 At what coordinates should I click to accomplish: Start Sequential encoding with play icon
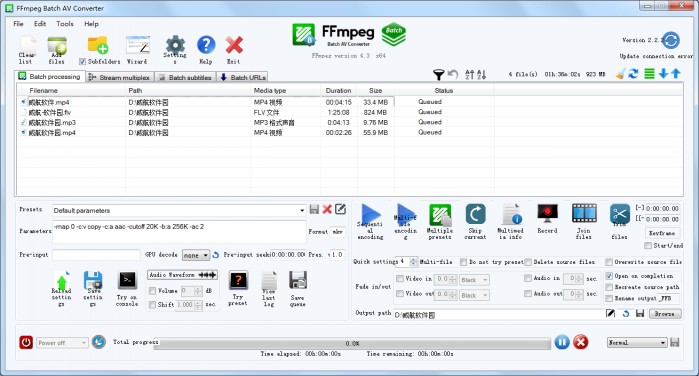[x=370, y=215]
